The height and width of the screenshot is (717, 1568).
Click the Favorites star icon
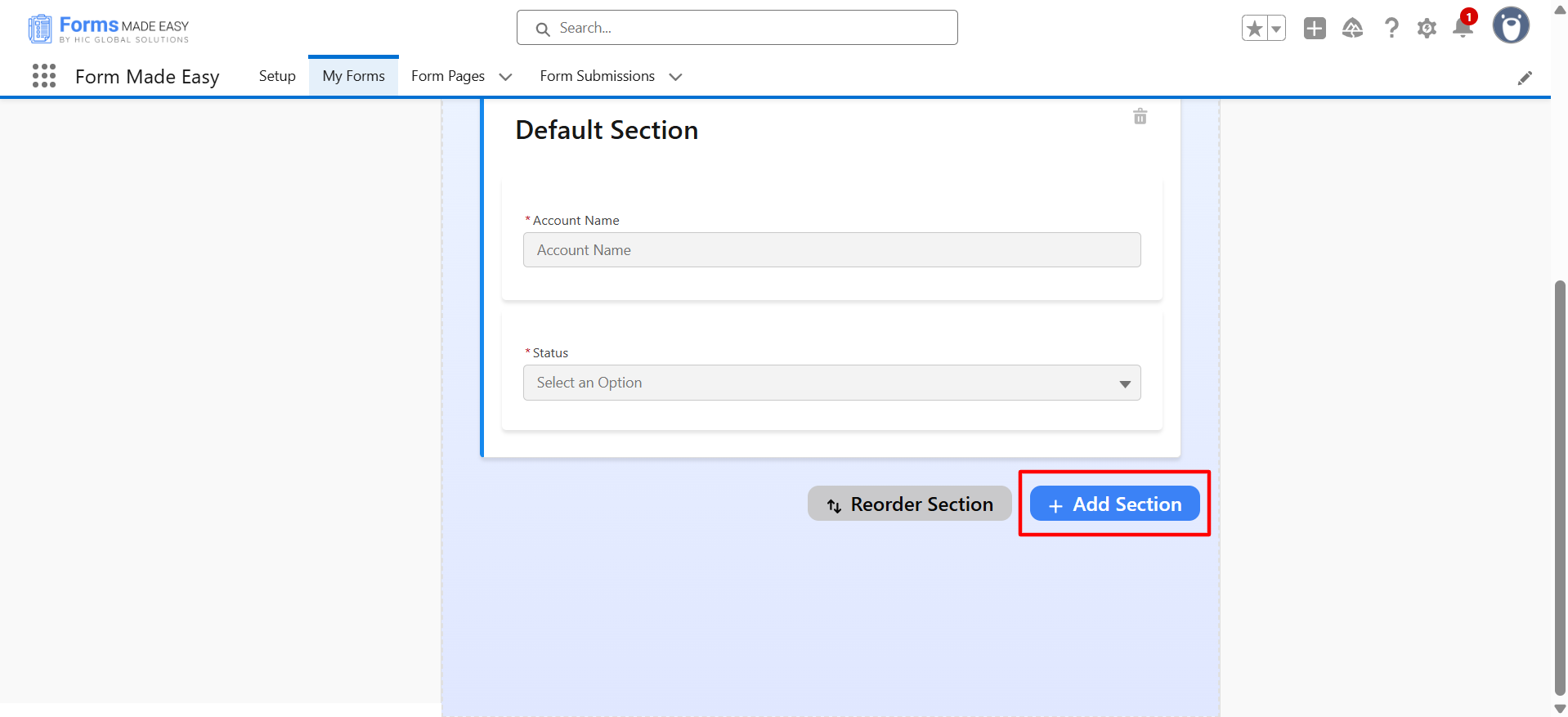pos(1254,29)
